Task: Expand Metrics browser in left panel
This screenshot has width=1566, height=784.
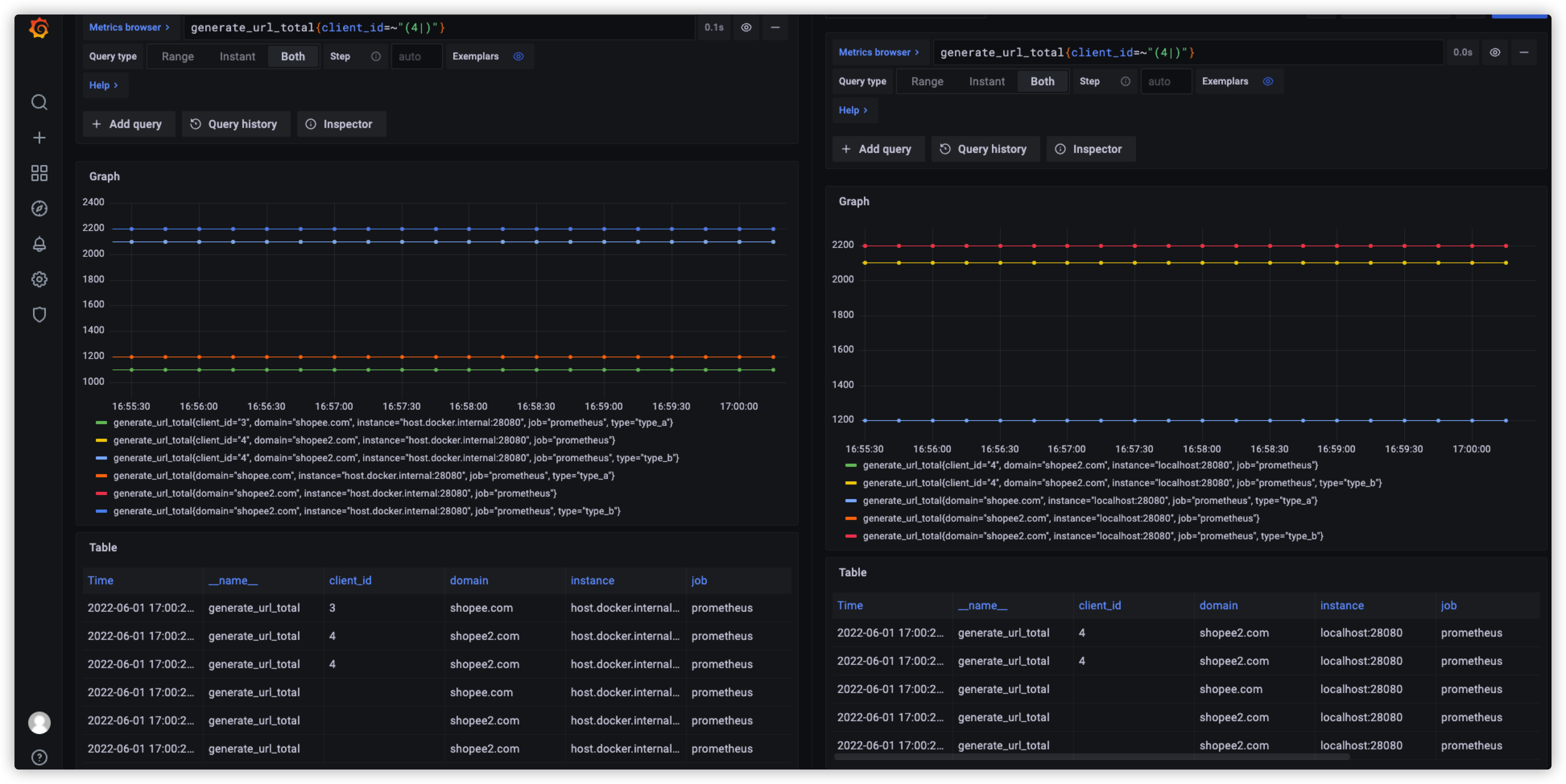Action: coord(129,27)
